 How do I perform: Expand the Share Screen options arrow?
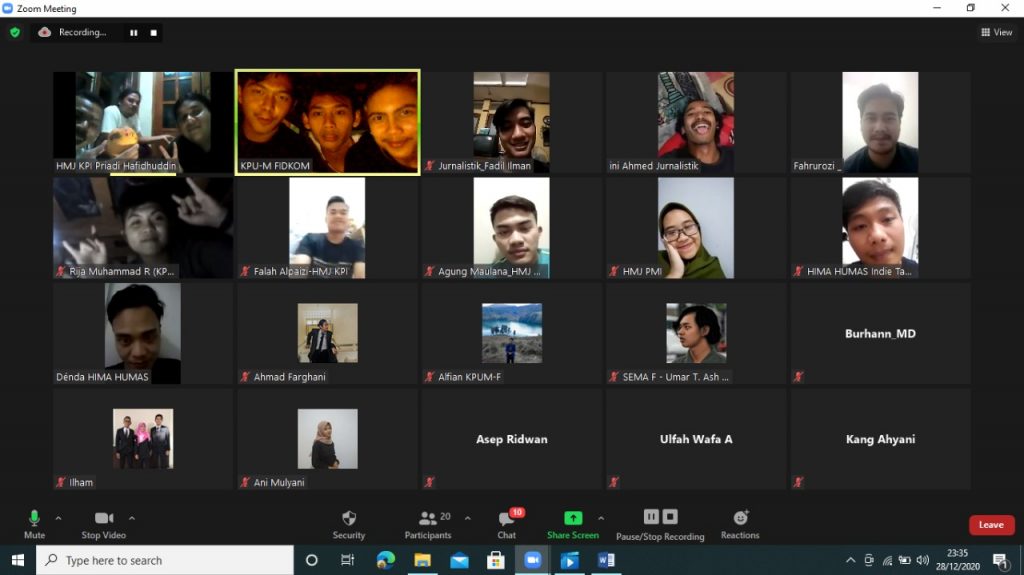[x=601, y=518]
